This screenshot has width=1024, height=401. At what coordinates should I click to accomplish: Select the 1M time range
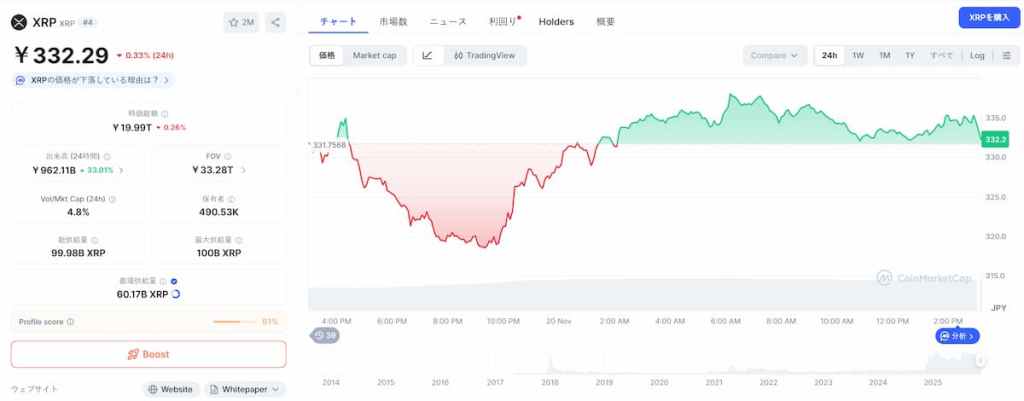884,56
